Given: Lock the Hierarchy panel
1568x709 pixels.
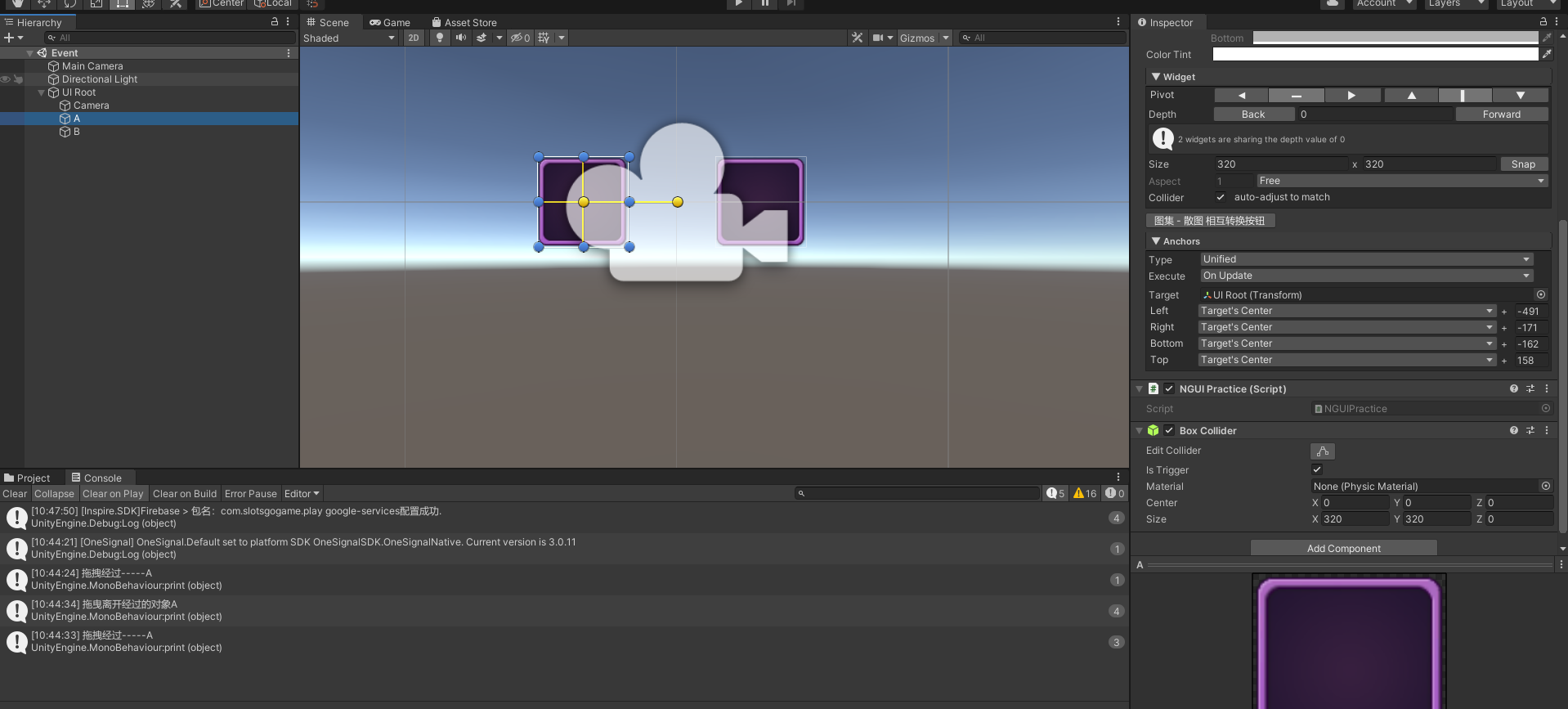Looking at the screenshot, I should tap(275, 22).
